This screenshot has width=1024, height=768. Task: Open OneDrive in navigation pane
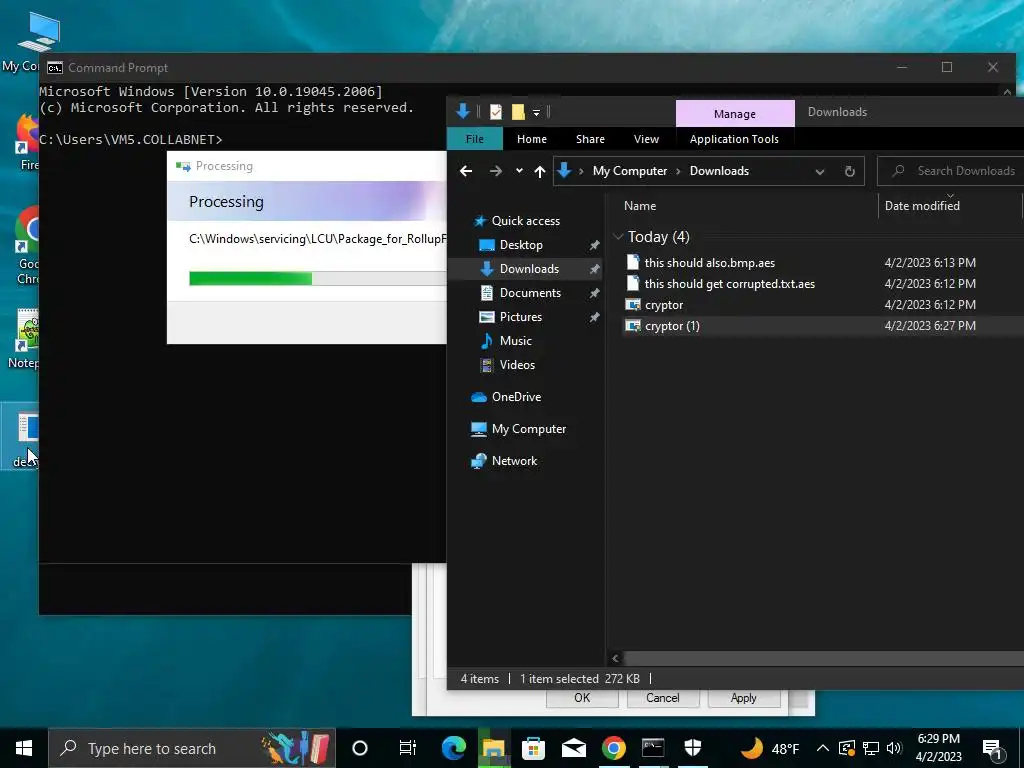click(506, 397)
